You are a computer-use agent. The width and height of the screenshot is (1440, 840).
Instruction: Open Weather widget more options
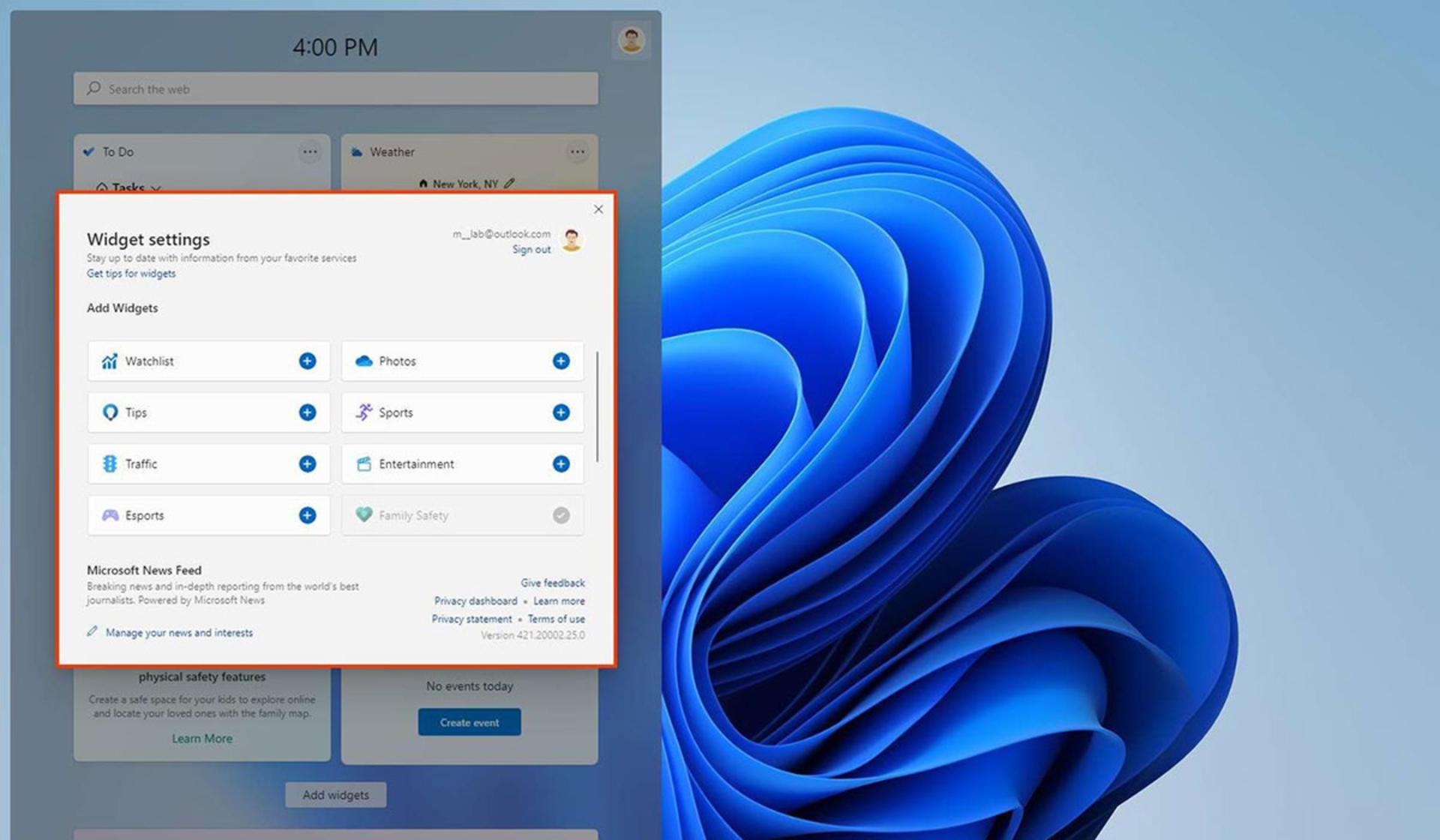(577, 152)
